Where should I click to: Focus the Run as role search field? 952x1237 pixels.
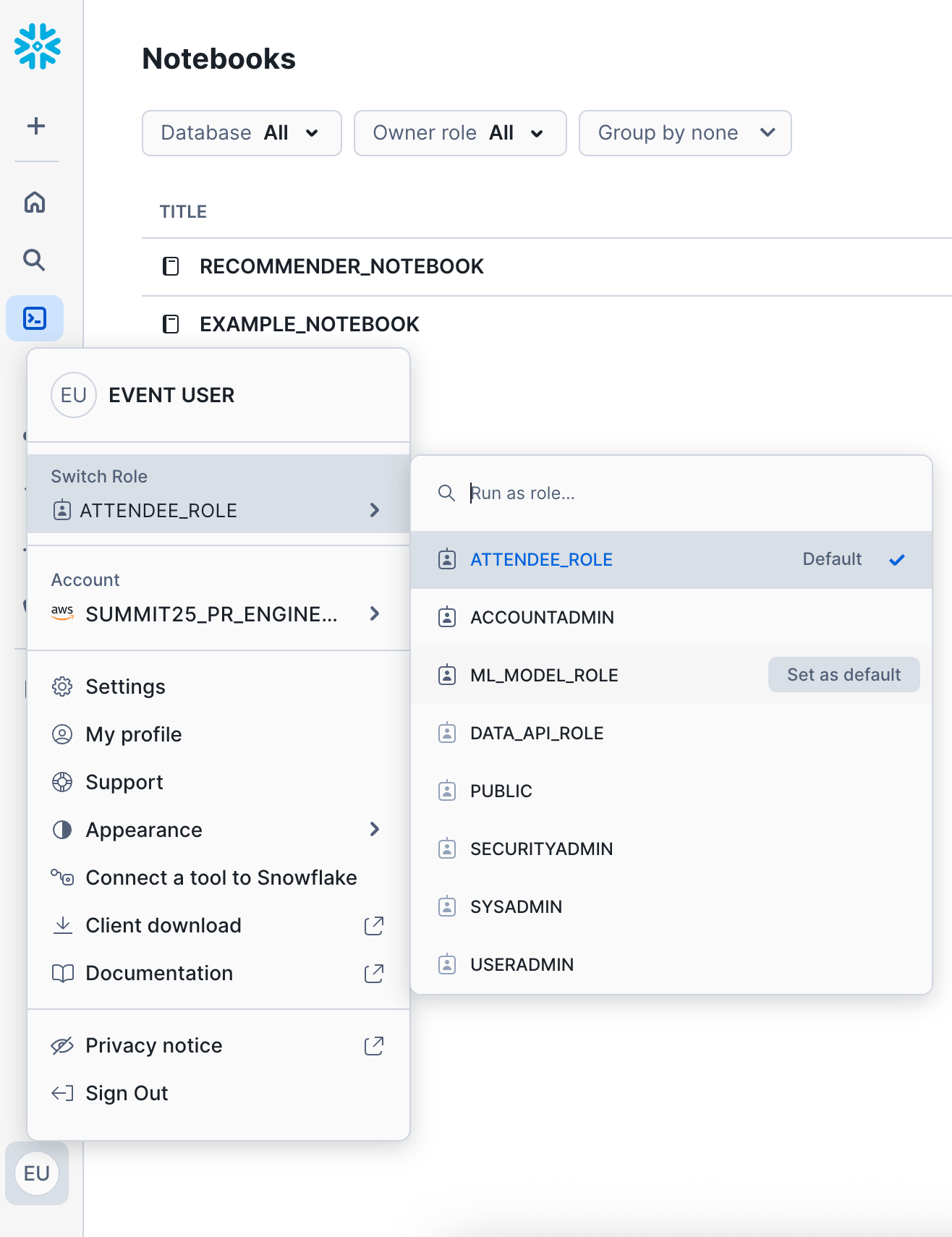tap(671, 493)
